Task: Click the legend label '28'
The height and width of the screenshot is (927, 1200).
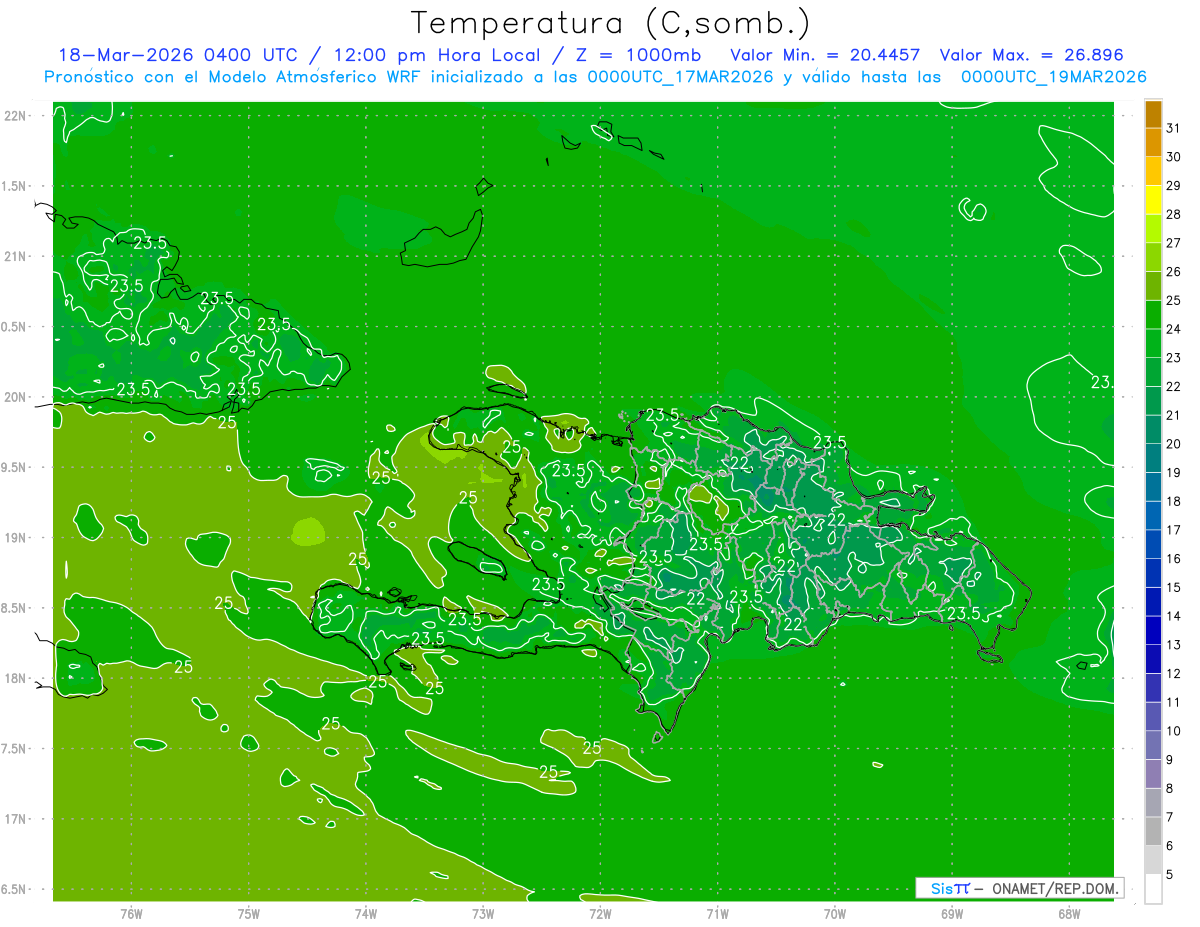Action: [1174, 214]
